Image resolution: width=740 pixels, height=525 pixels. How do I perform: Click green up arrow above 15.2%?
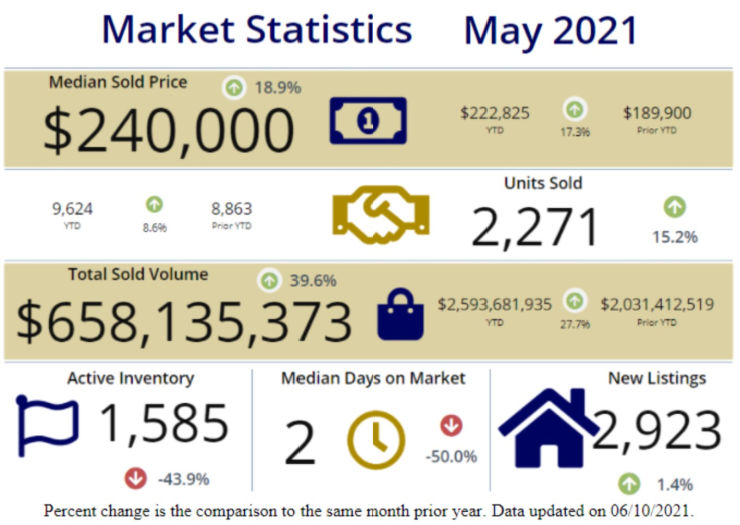pos(675,208)
